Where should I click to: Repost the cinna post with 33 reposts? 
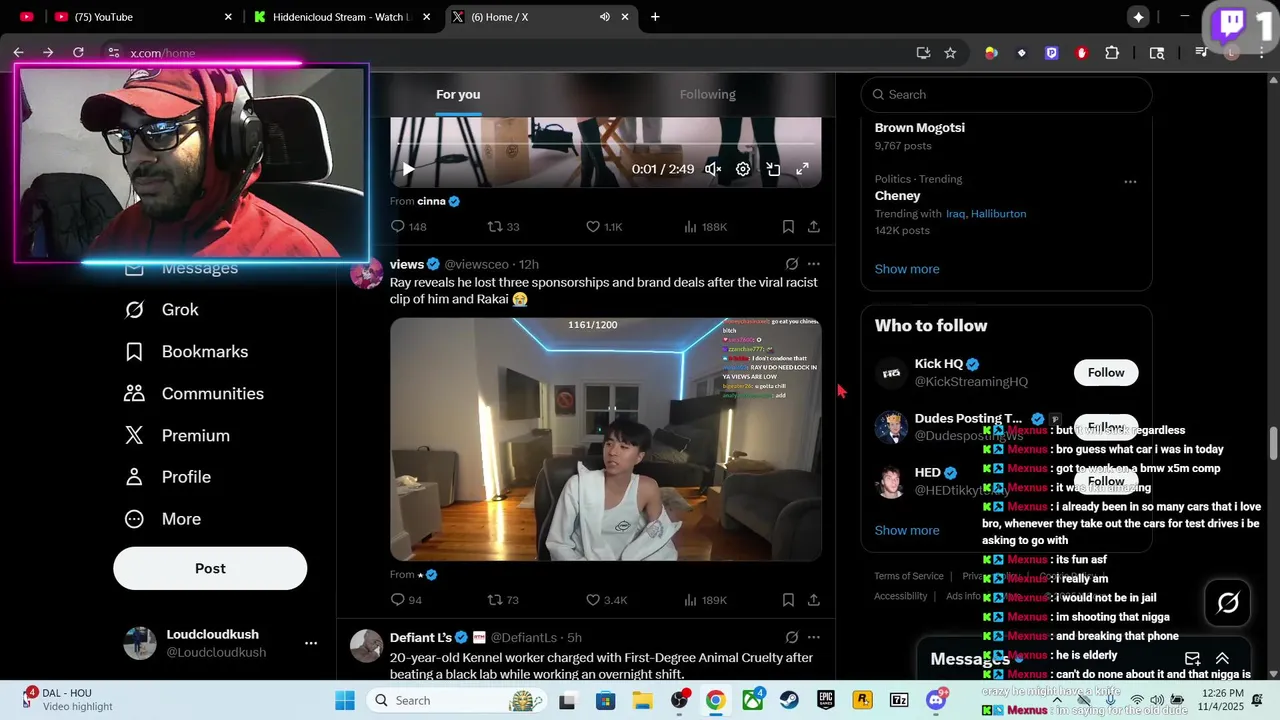pos(503,227)
